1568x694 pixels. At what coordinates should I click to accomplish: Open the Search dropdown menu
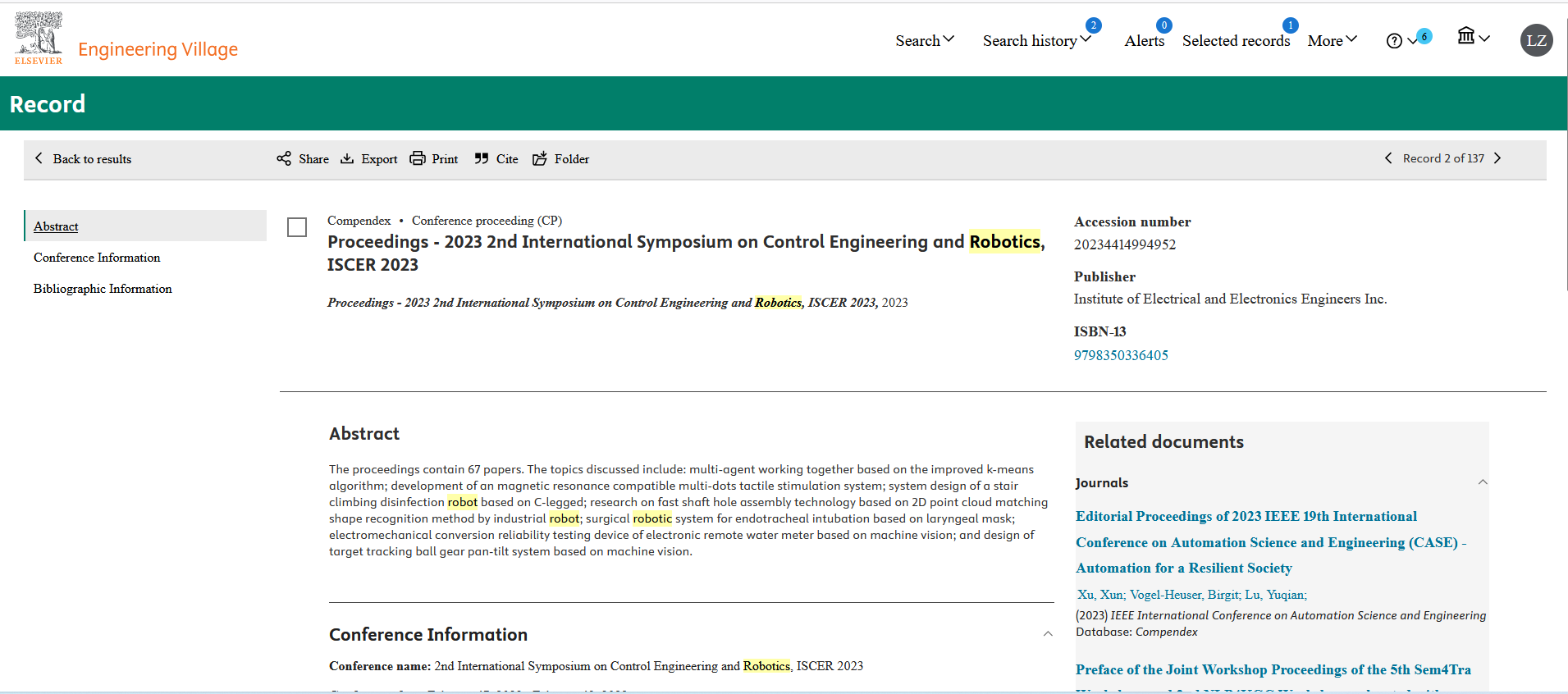925,40
